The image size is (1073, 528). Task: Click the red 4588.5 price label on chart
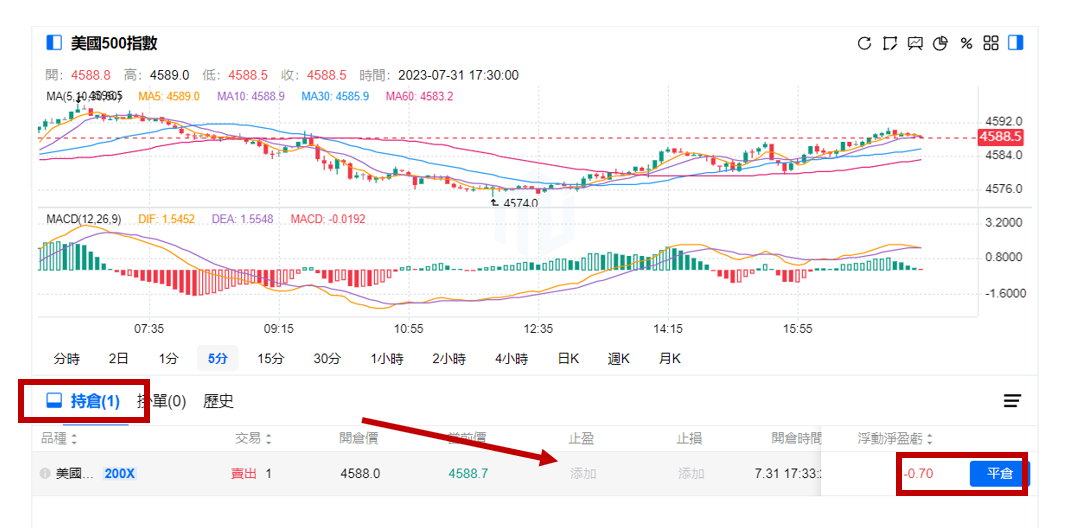click(1000, 137)
